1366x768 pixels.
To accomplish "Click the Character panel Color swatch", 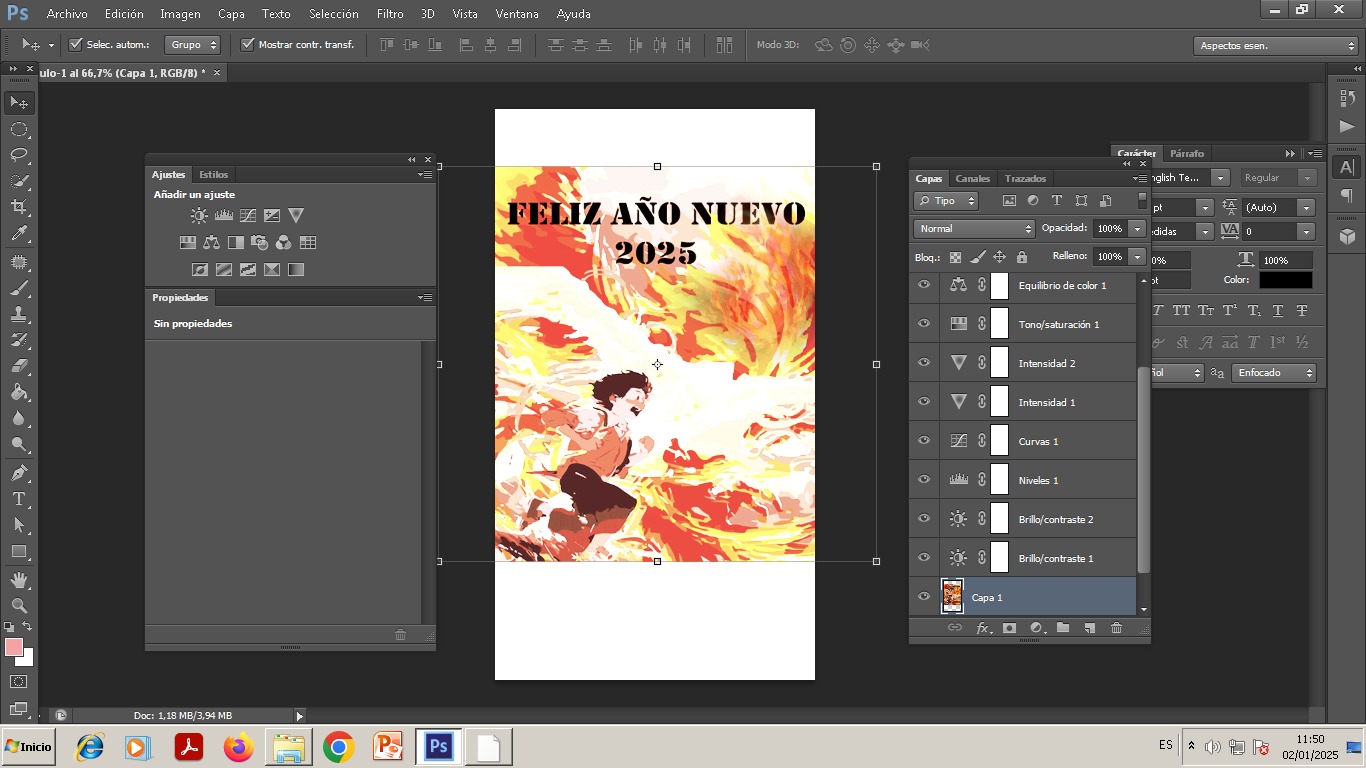I will point(1286,280).
